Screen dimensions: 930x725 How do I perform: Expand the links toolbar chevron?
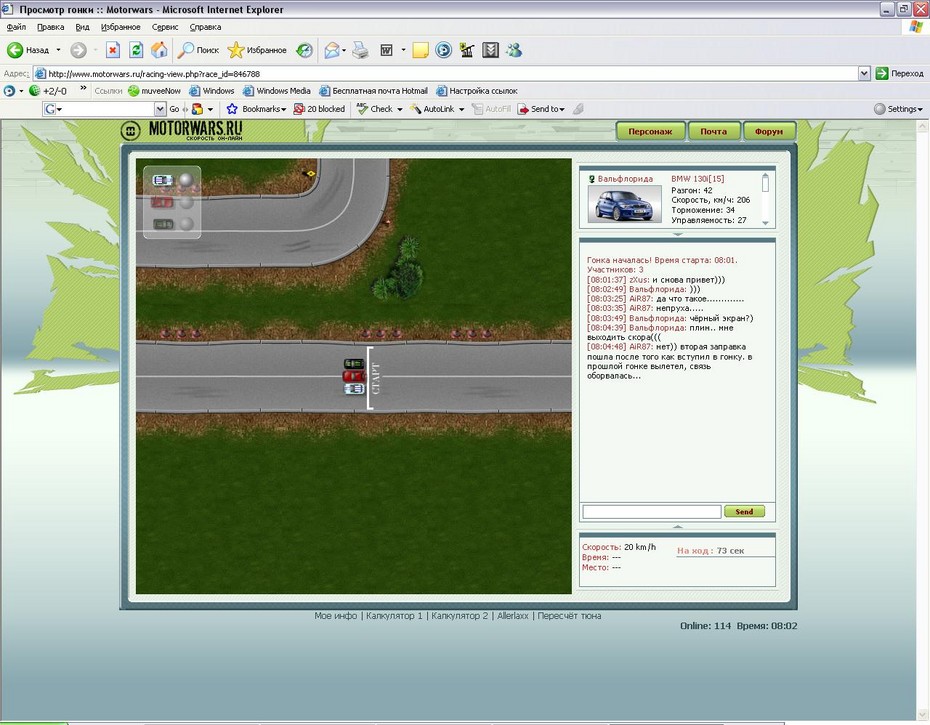click(x=83, y=89)
